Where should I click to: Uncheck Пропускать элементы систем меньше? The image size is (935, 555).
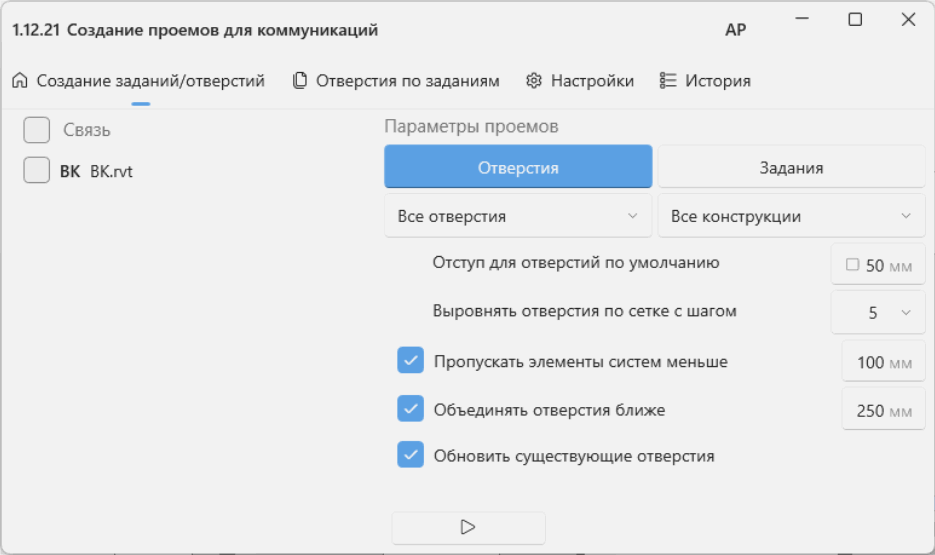[x=410, y=361]
